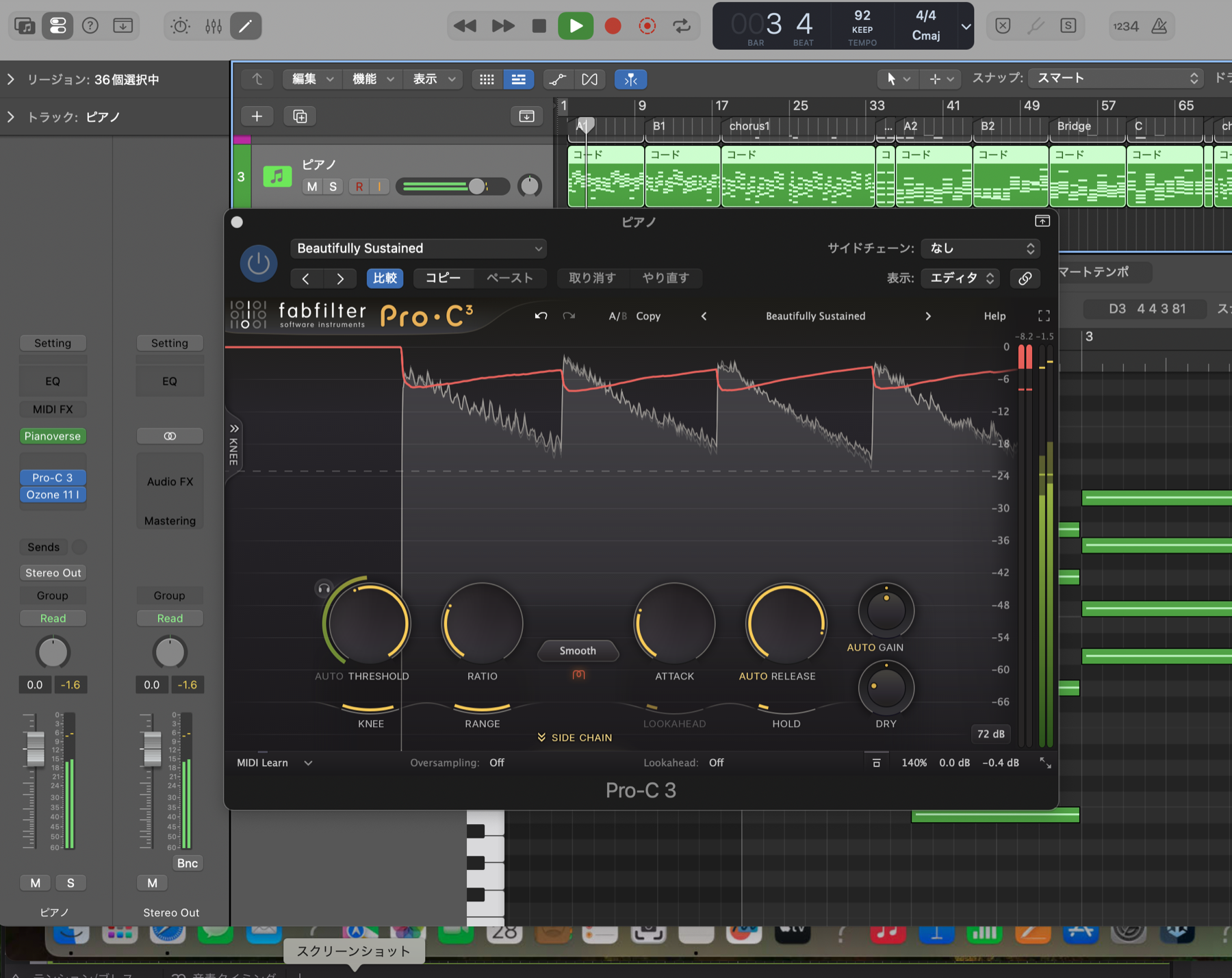Toggle the Editors pencil icon
This screenshot has height=978, width=1232.
[246, 26]
